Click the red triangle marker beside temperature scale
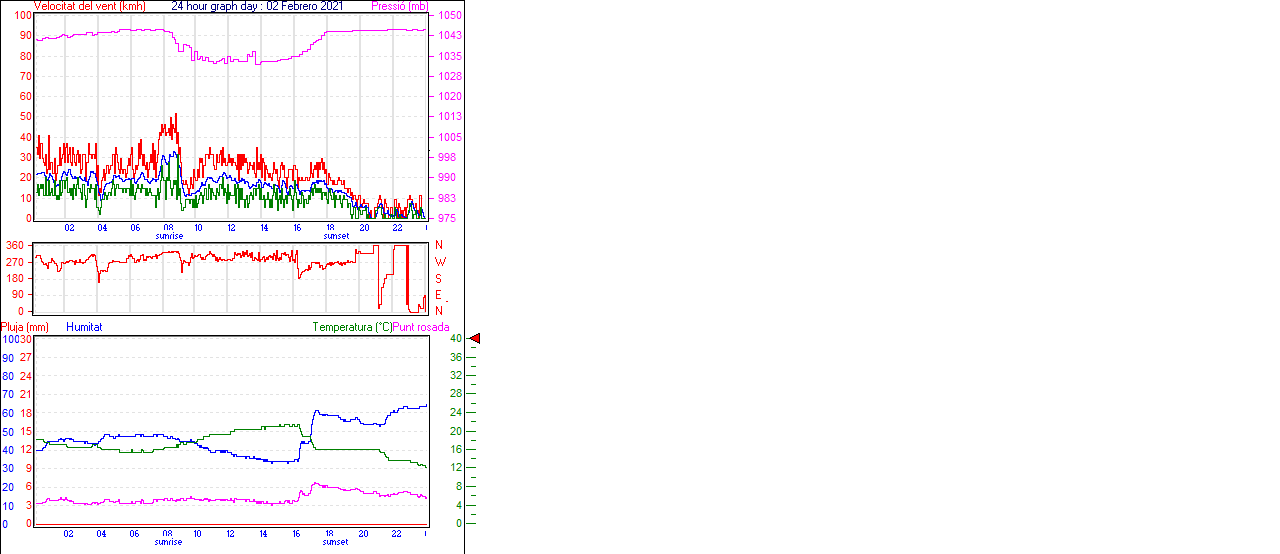This screenshot has height=554, width=1280. point(475,339)
